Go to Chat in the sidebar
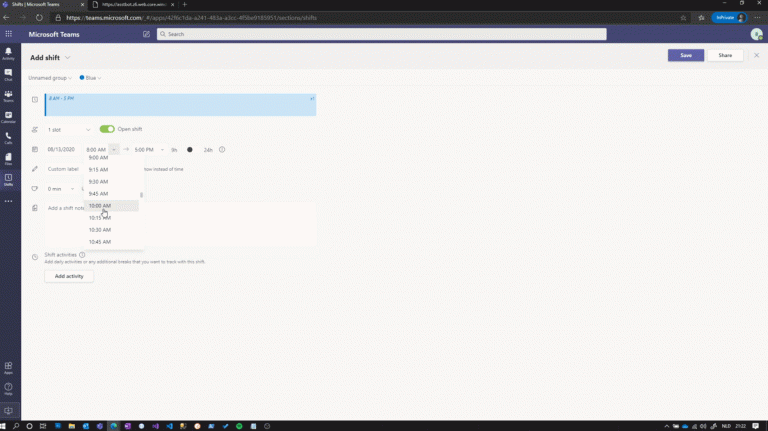This screenshot has width=768, height=431. point(8,73)
